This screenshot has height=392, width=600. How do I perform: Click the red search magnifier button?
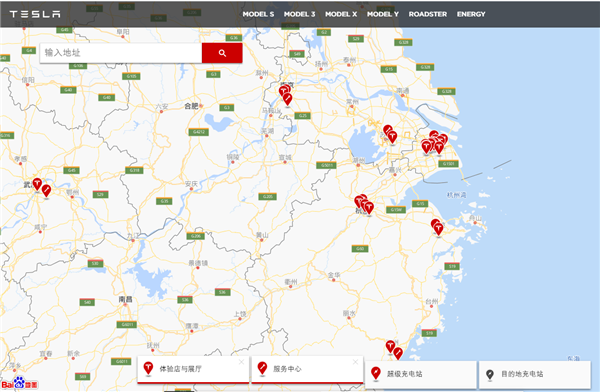[x=222, y=53]
